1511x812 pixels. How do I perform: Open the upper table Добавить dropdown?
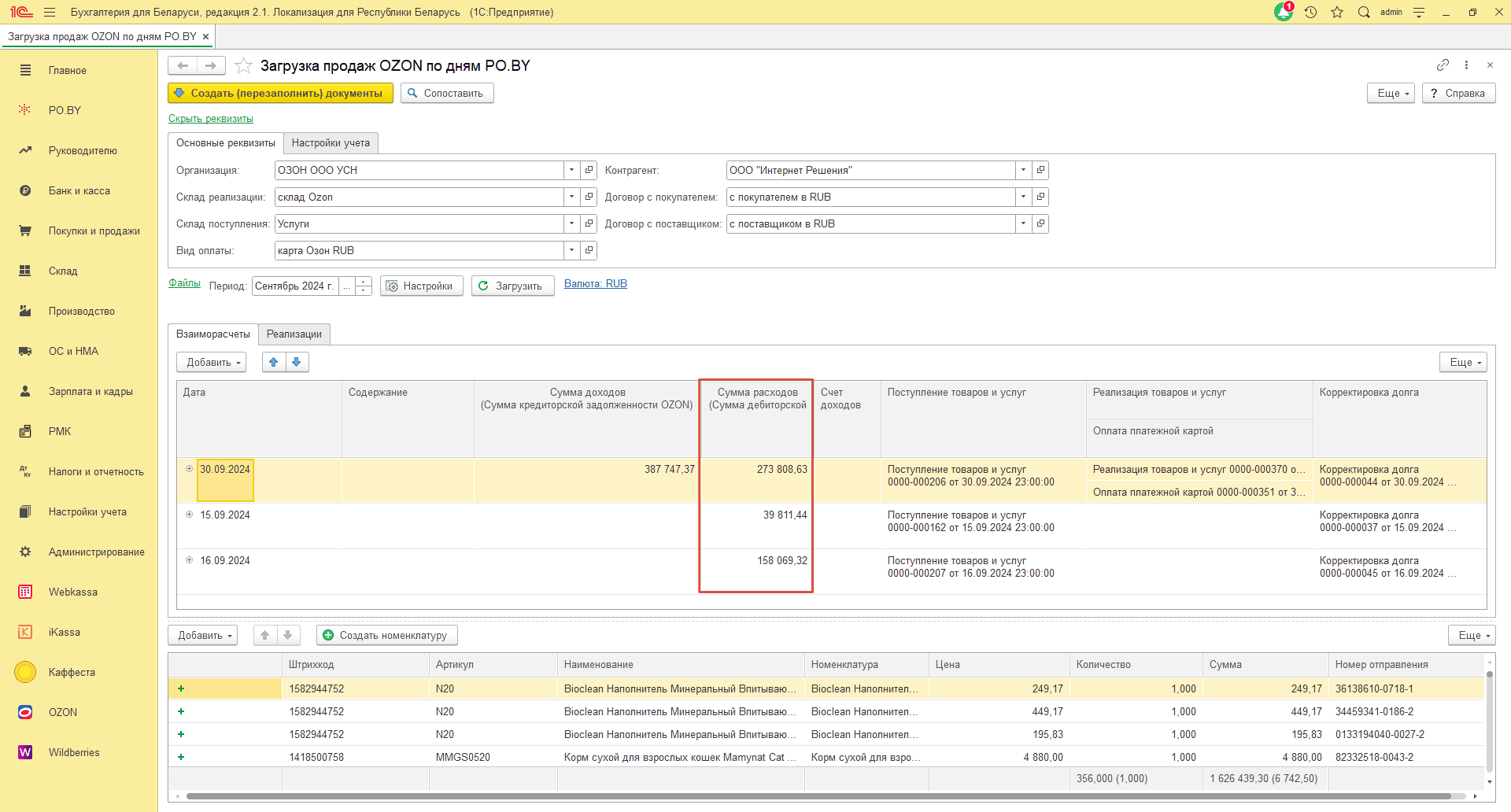click(x=212, y=362)
